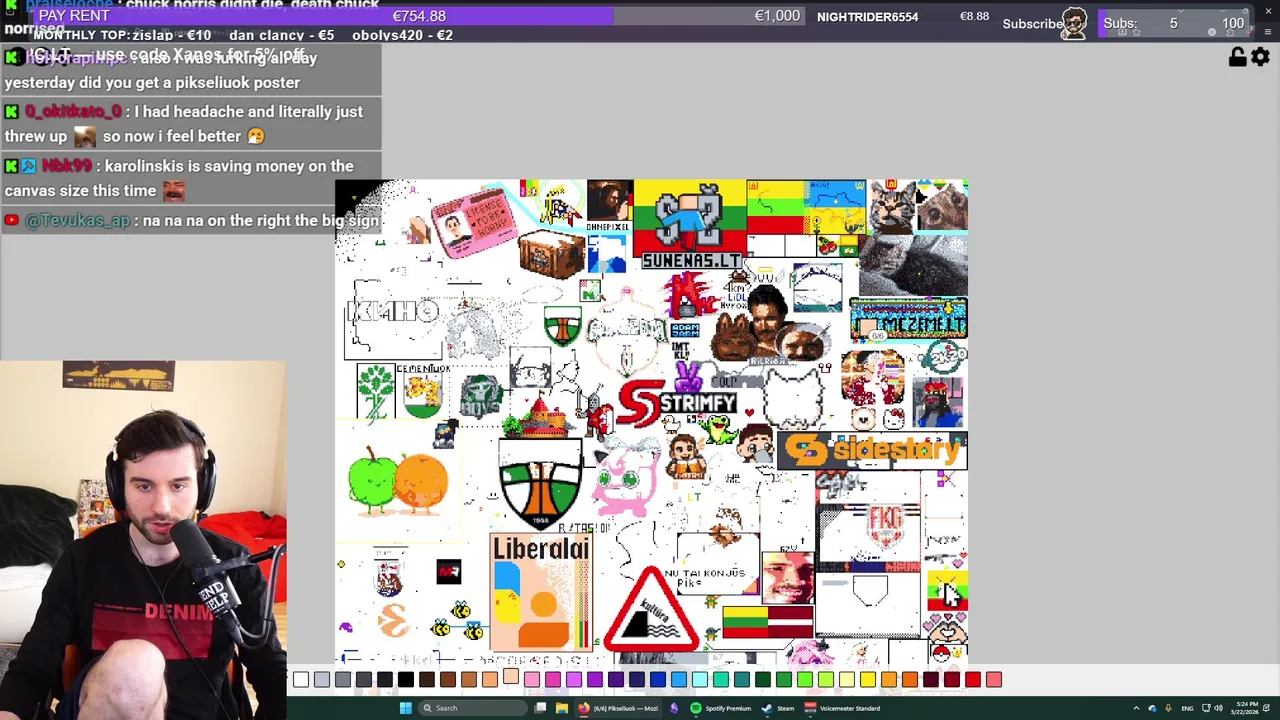Open Task View from taskbar
The image size is (1280, 720).
(541, 708)
